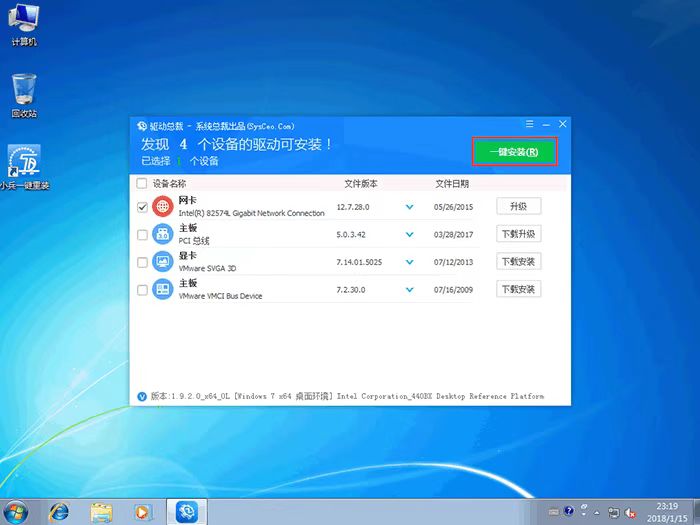700x525 pixels.
Task: Check the PCI 总线 主板 checkbox
Action: pos(142,234)
